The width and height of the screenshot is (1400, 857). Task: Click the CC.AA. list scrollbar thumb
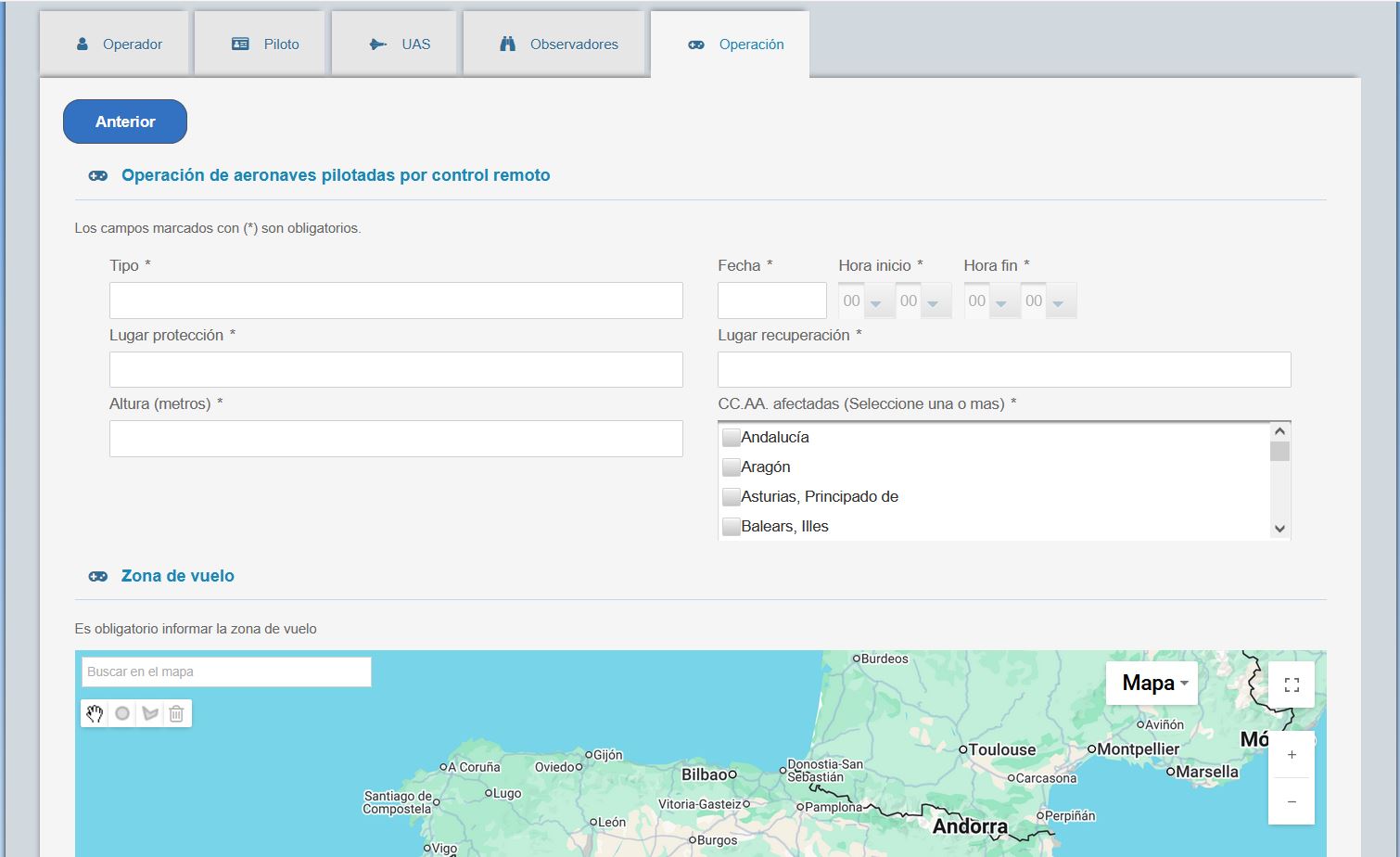[x=1280, y=452]
